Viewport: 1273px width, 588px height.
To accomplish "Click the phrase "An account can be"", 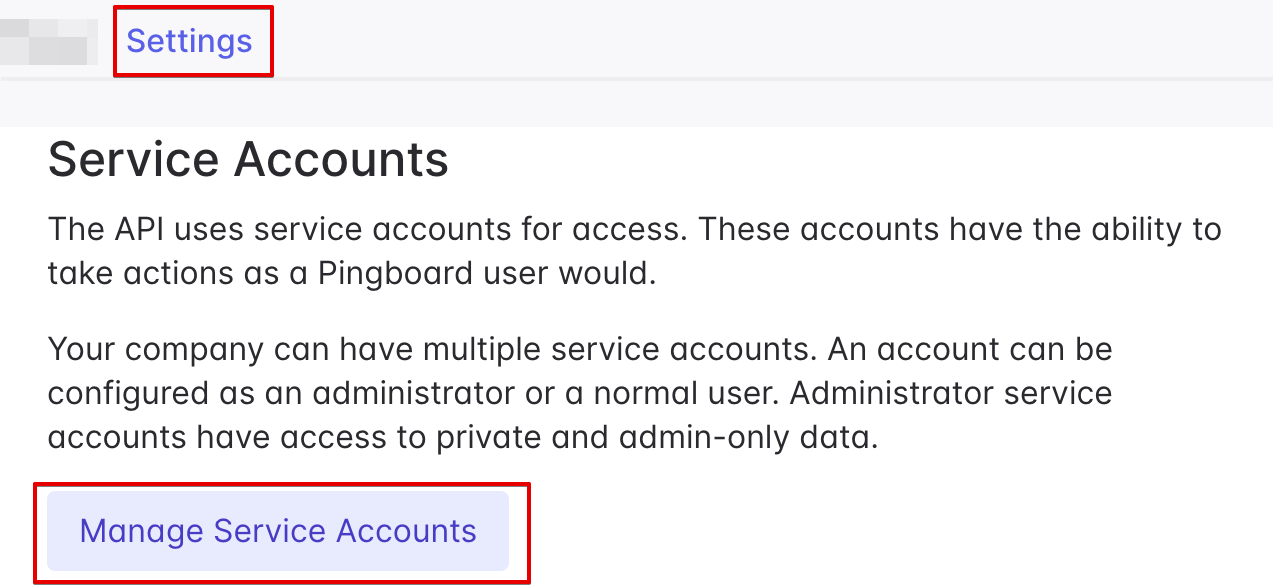I will [987, 349].
